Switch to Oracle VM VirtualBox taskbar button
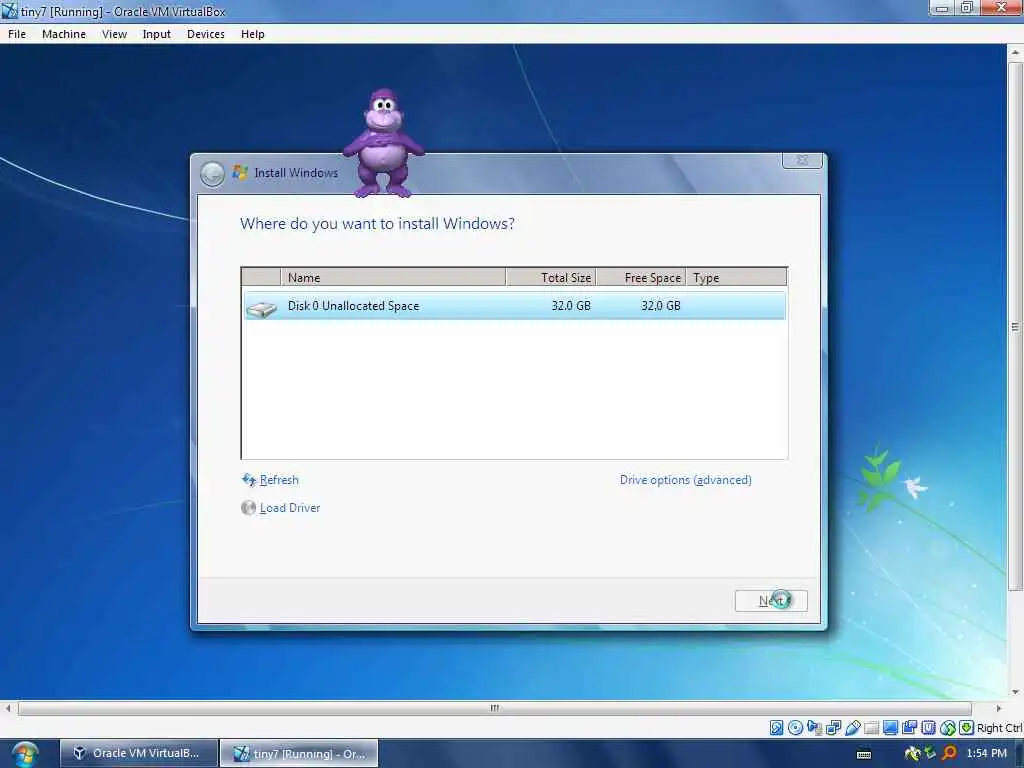1024x768 pixels. click(138, 753)
